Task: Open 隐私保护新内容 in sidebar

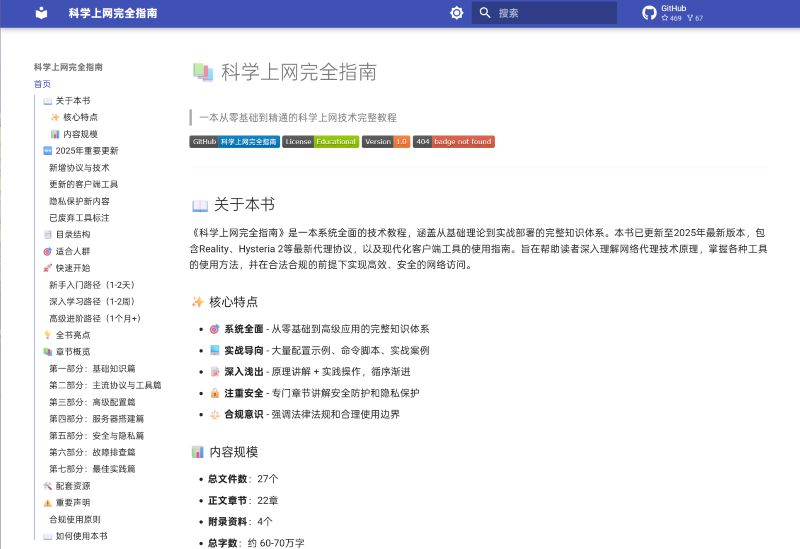Action: click(x=79, y=201)
